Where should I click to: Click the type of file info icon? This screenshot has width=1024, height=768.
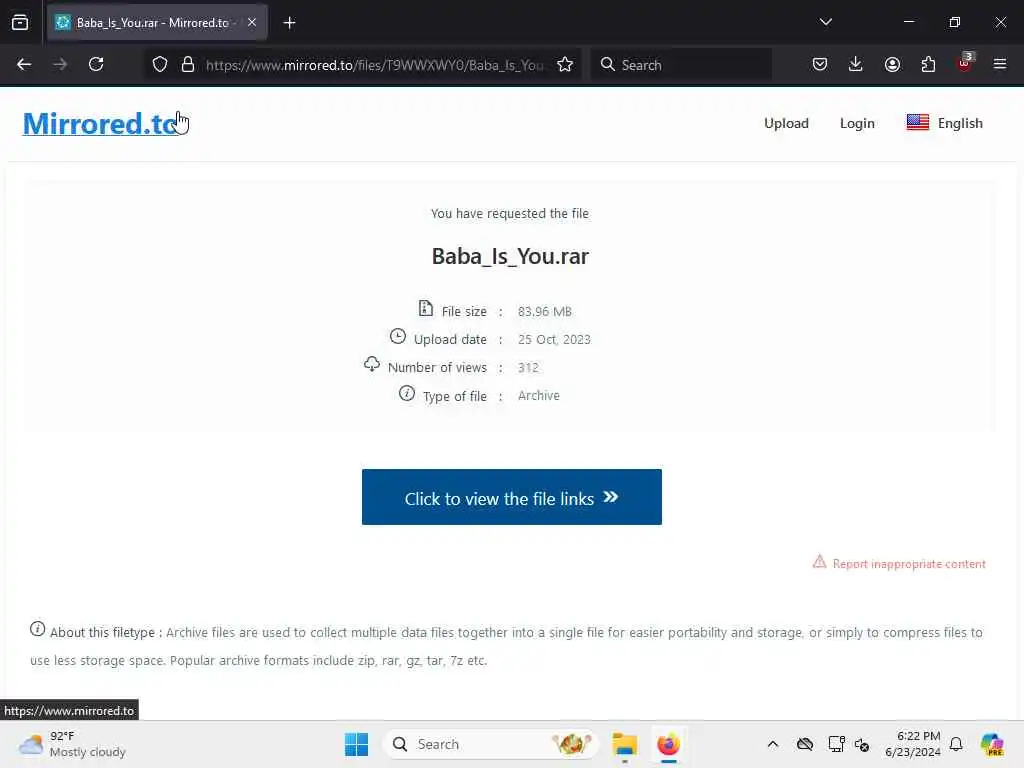(407, 393)
